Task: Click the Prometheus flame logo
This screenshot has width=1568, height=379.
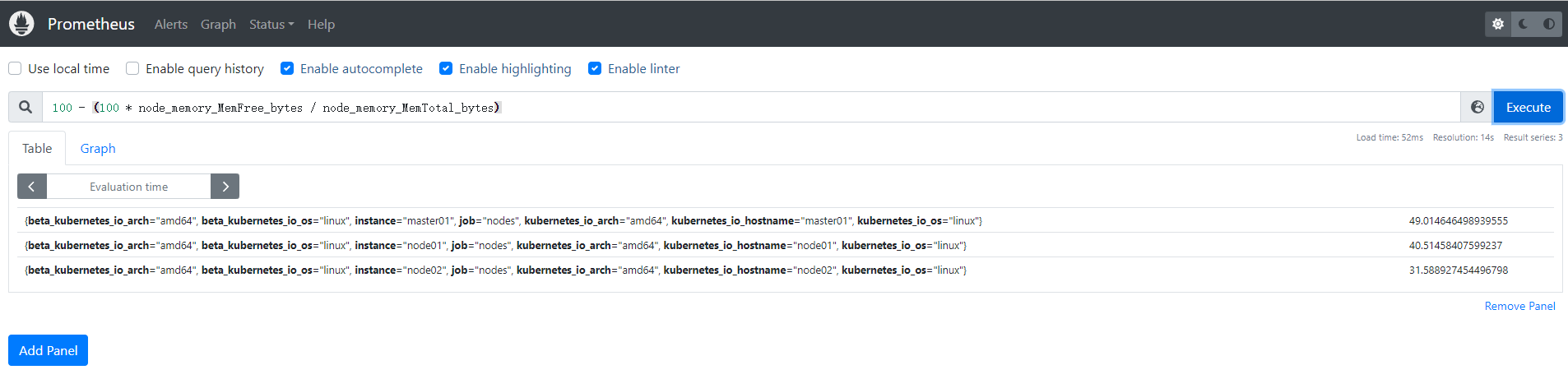Action: tap(22, 24)
